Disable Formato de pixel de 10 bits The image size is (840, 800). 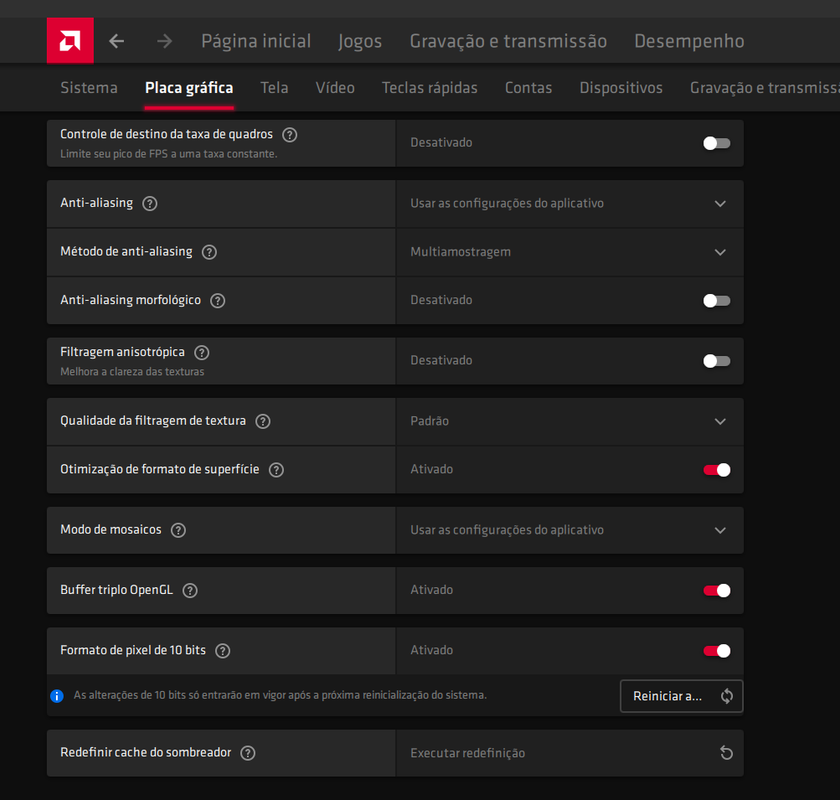717,651
